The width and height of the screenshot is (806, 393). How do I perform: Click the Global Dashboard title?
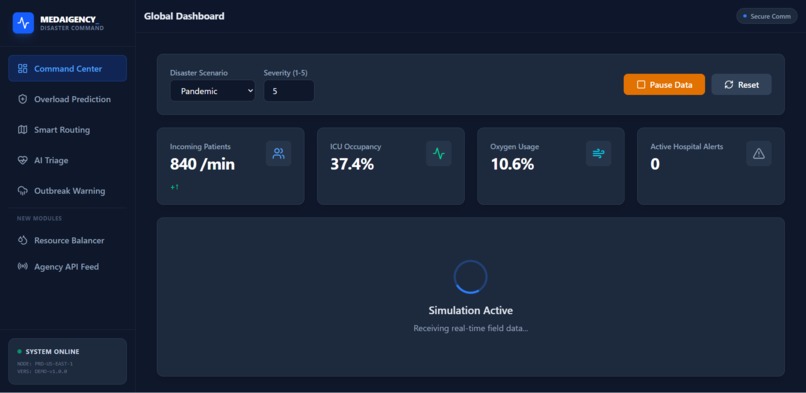tap(184, 16)
